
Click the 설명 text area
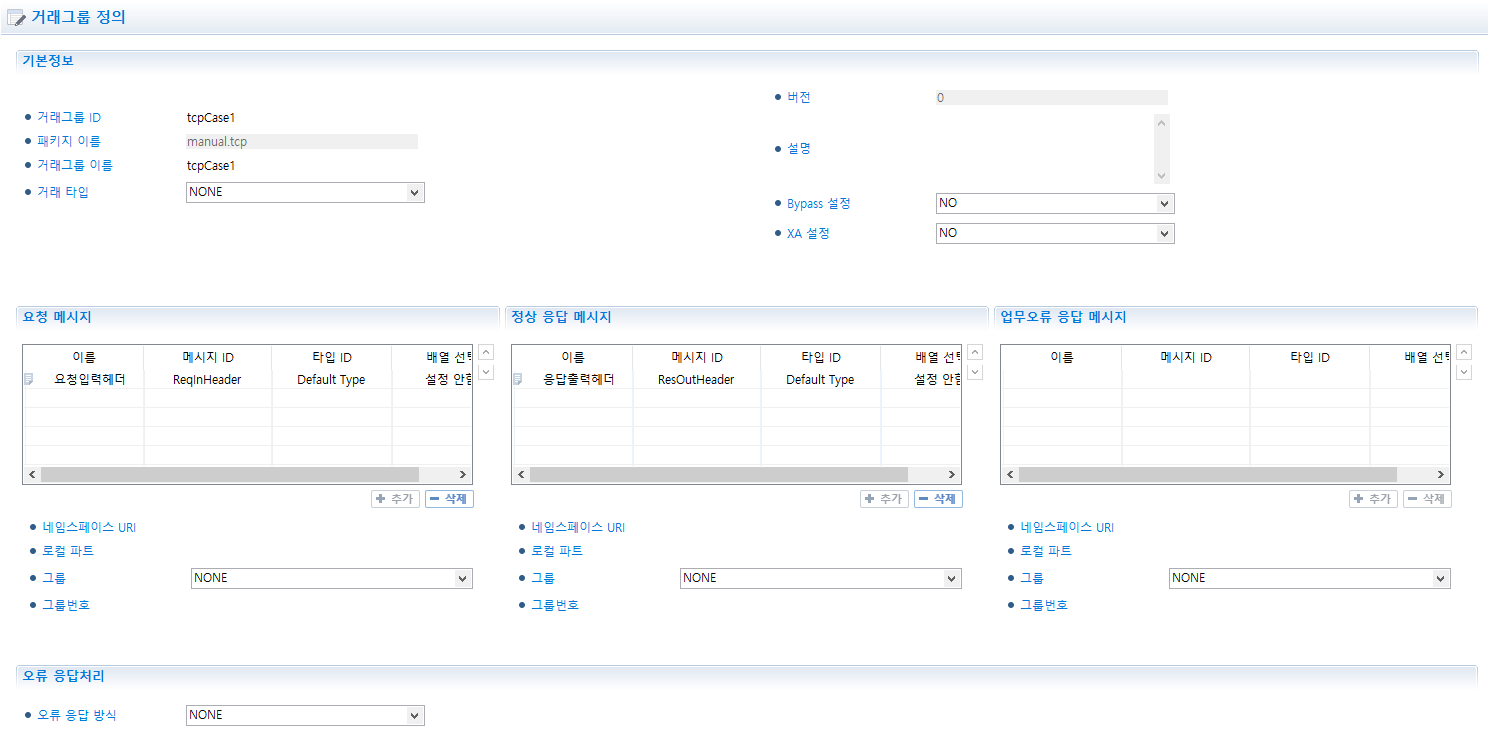click(x=1044, y=148)
